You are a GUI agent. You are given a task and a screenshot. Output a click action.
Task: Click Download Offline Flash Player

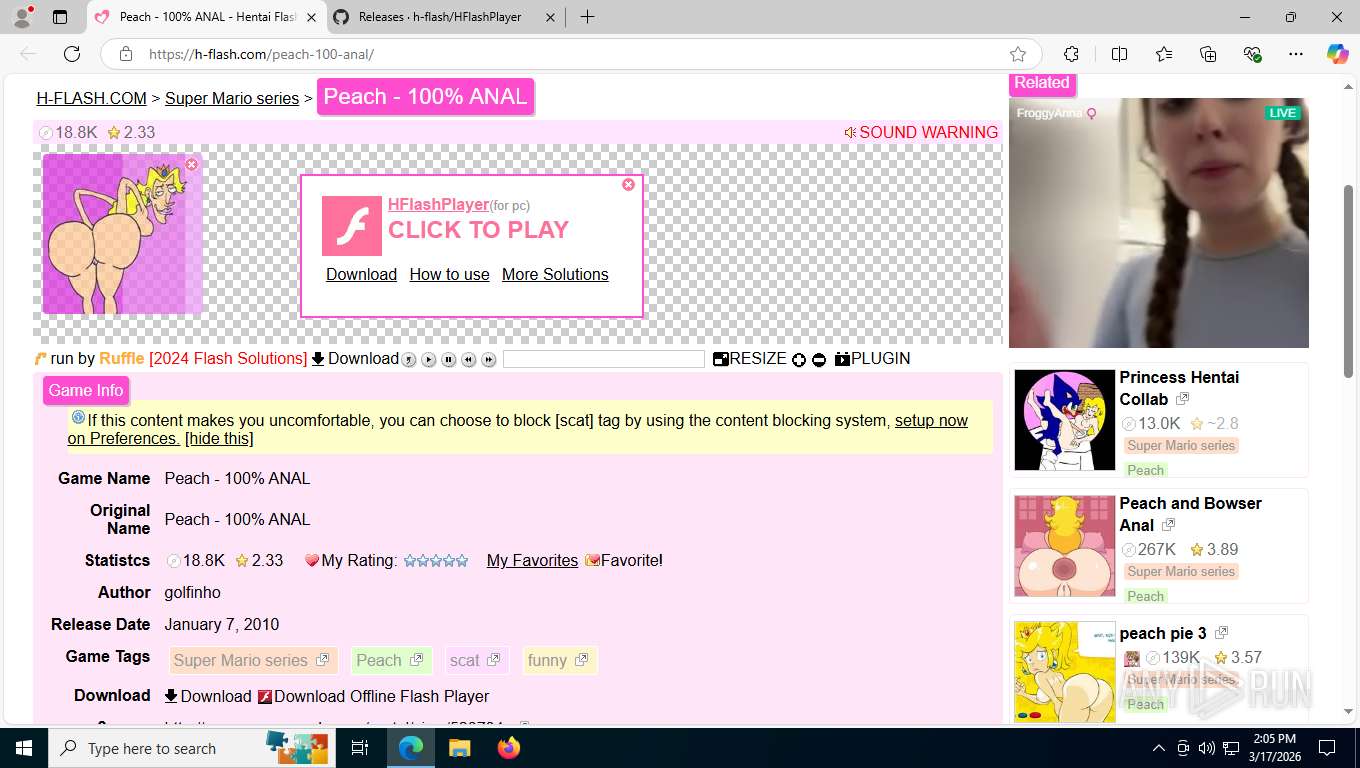coord(373,696)
